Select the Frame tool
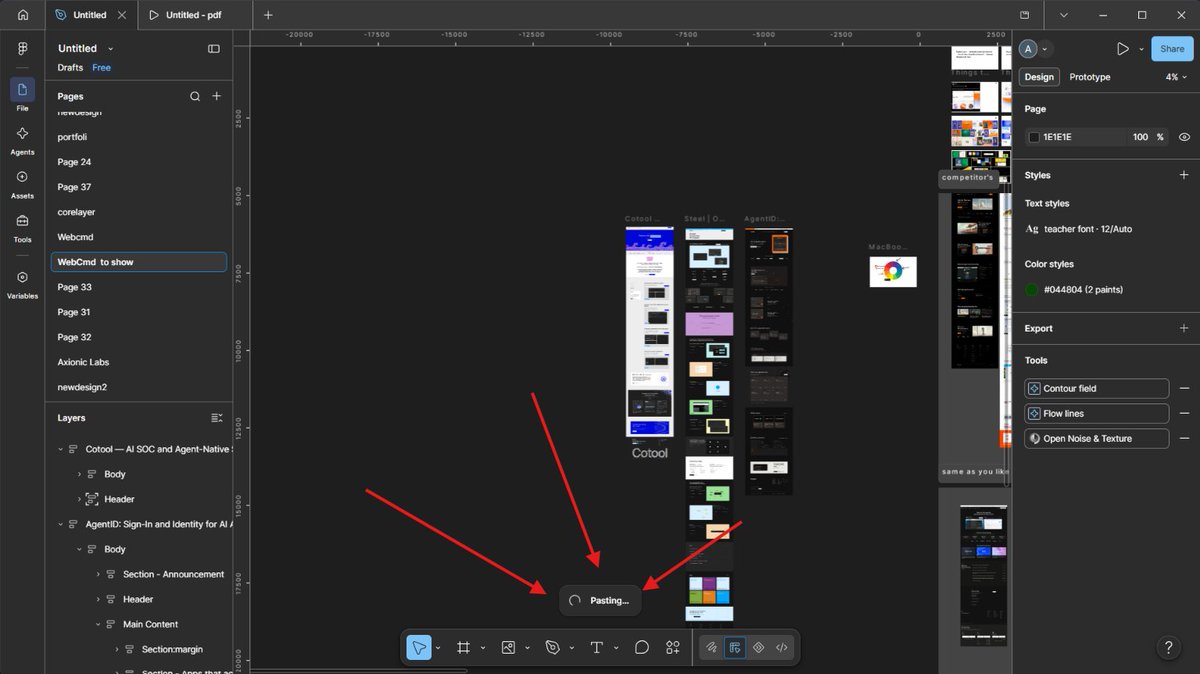The image size is (1200, 674). [x=463, y=648]
